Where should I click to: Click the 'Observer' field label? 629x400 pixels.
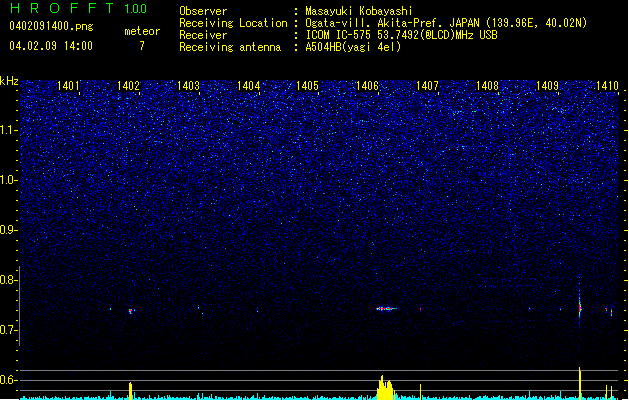[x=203, y=11]
